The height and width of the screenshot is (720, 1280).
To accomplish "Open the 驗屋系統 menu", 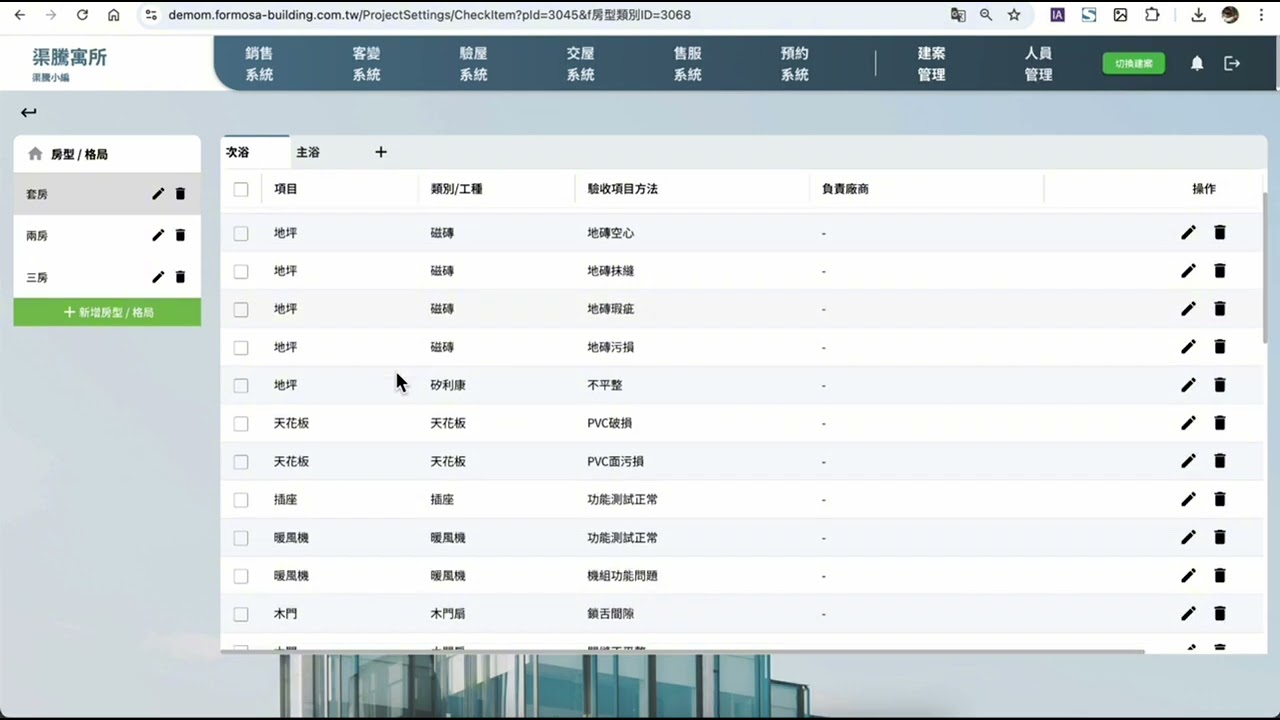I will pyautogui.click(x=473, y=64).
